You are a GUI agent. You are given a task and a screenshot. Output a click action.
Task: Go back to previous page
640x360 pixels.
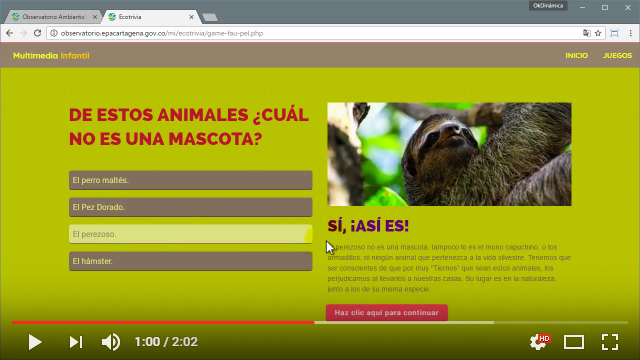pyautogui.click(x=9, y=33)
